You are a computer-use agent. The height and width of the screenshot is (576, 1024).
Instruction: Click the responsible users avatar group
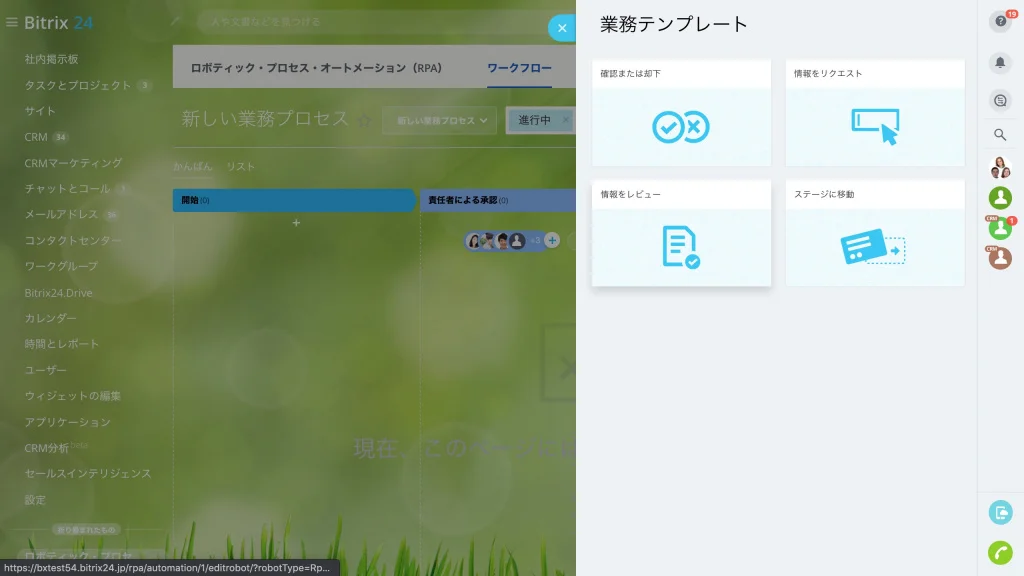point(504,241)
